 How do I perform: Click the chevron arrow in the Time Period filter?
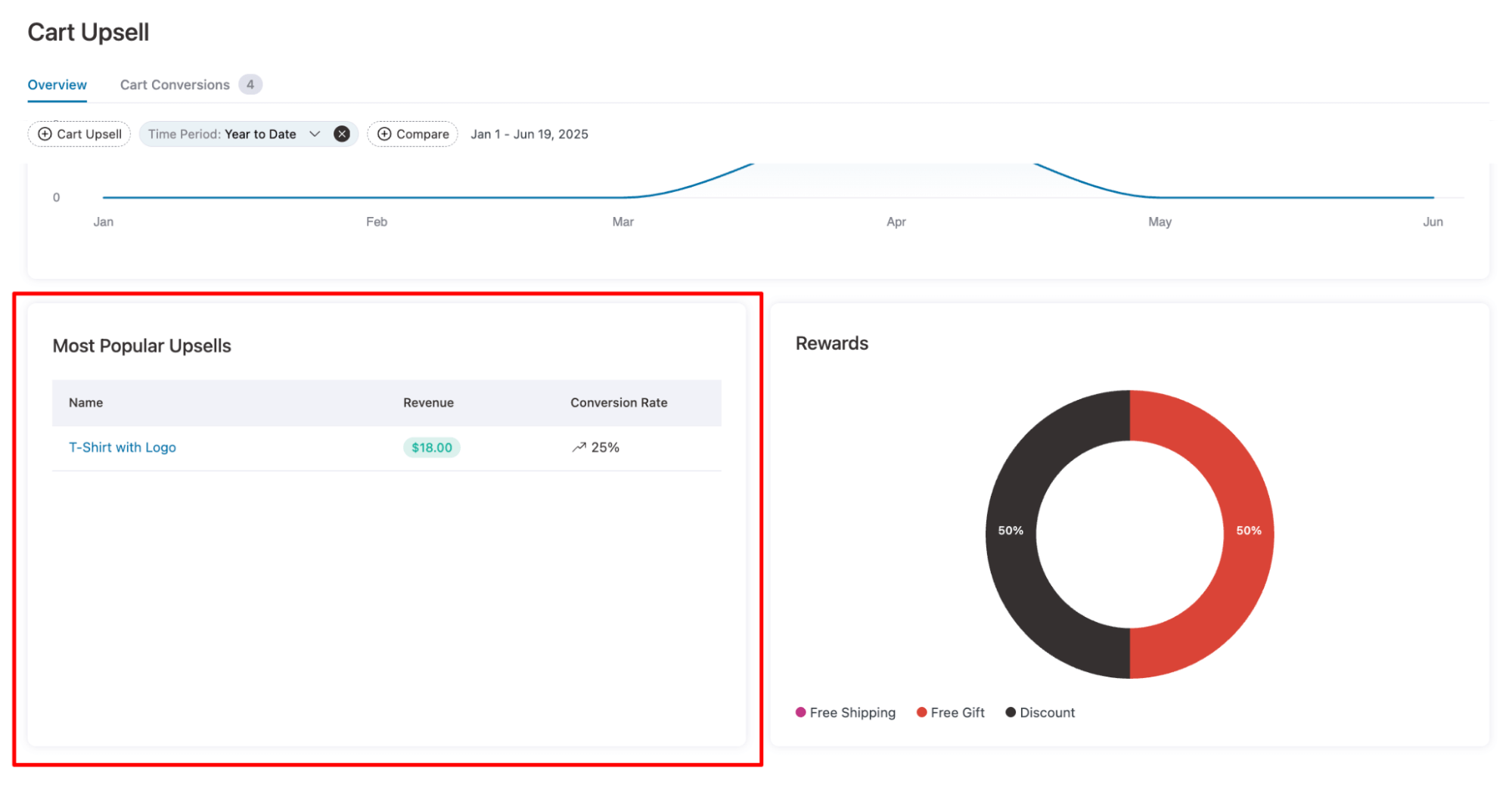(315, 134)
